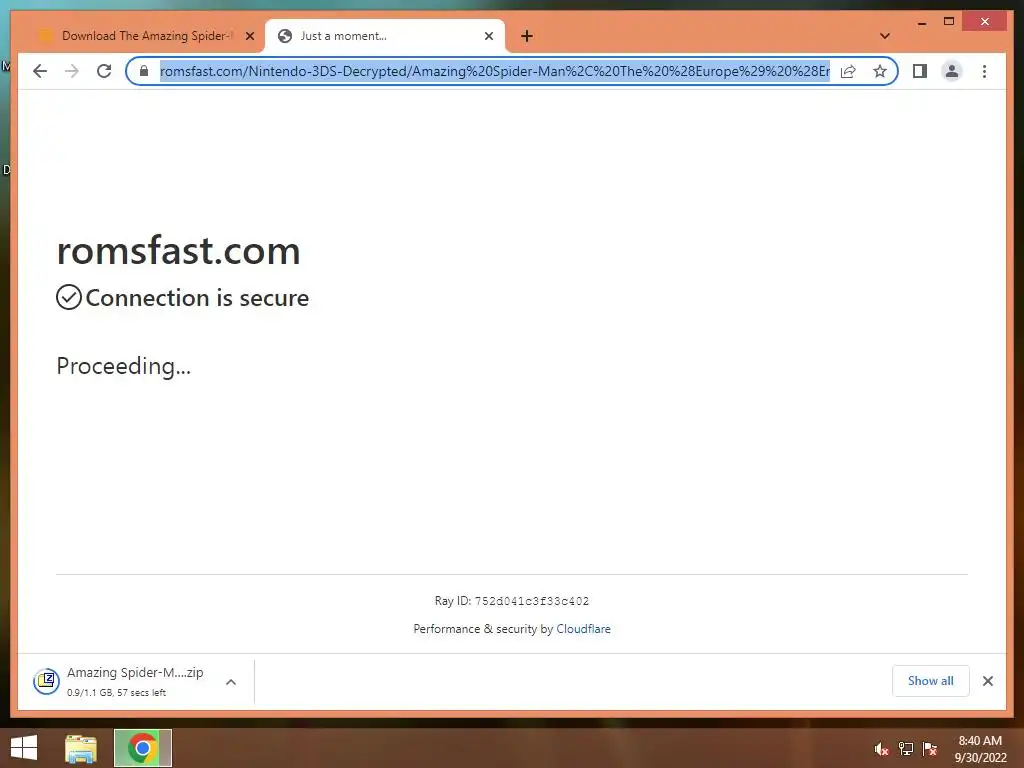The image size is (1024, 768).
Task: Share this page from the address bar
Action: [x=848, y=71]
